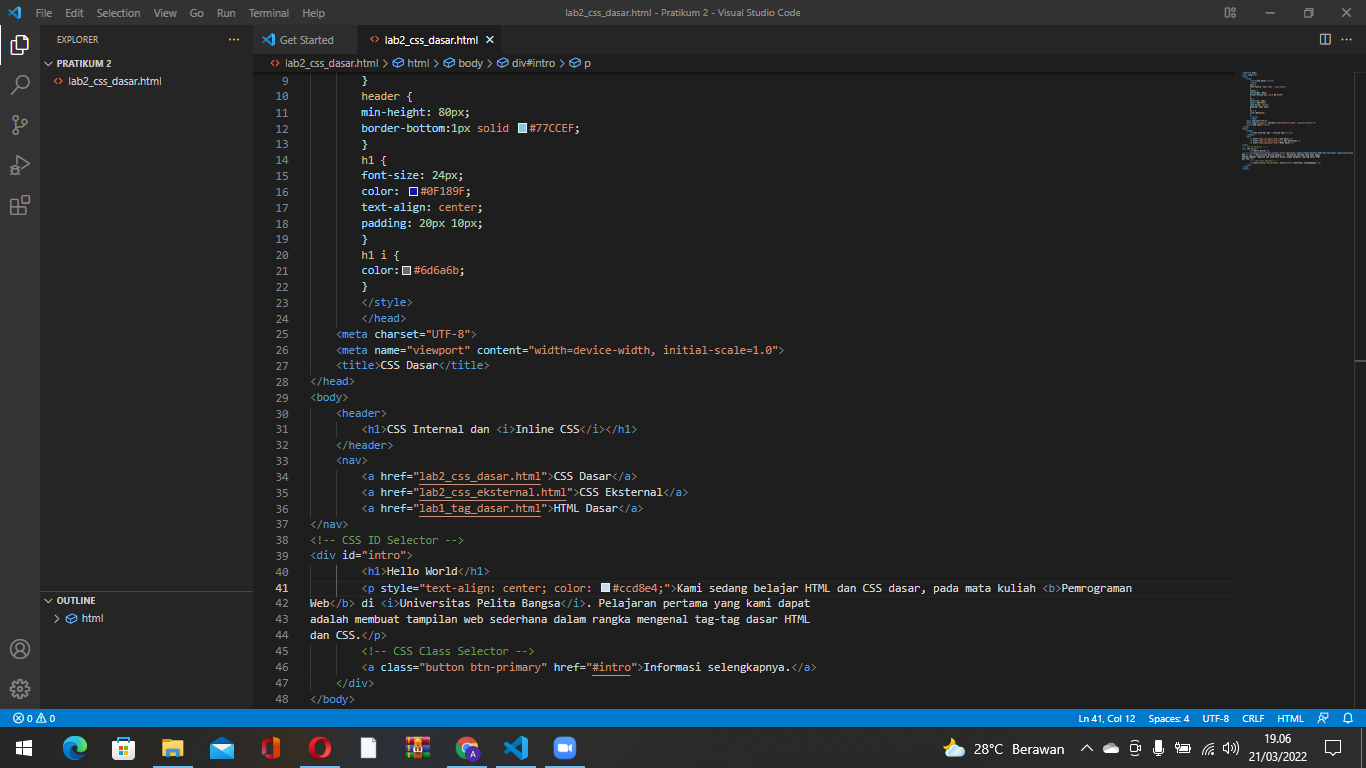Open the notifications bell in status bar

click(x=1349, y=718)
